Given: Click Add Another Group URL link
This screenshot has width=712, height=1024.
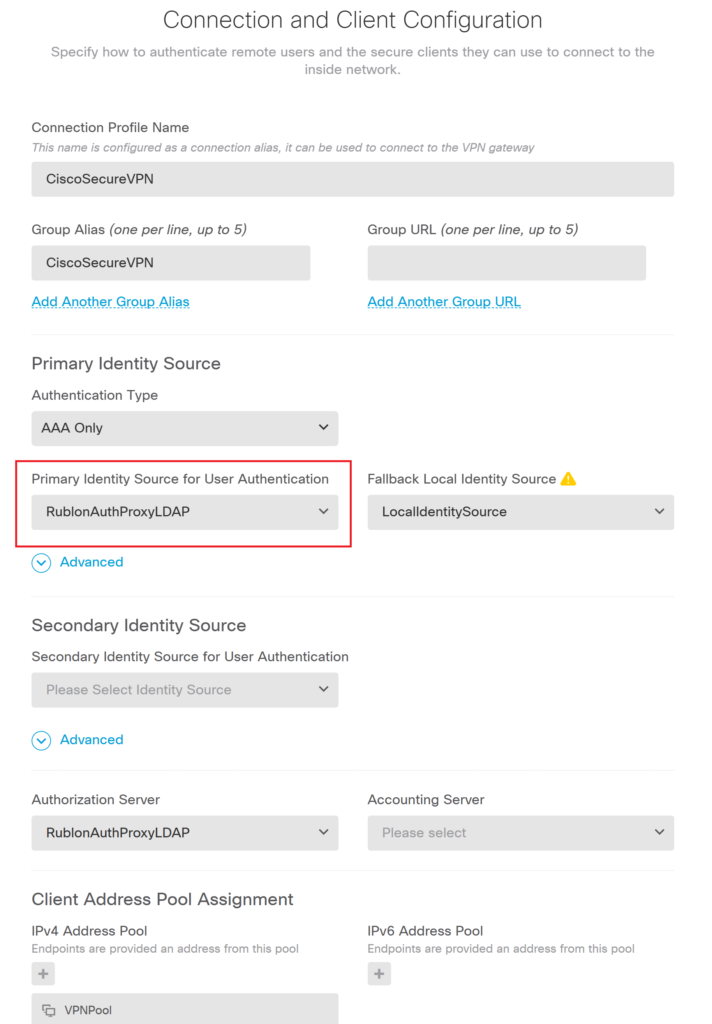Looking at the screenshot, I should pyautogui.click(x=444, y=301).
